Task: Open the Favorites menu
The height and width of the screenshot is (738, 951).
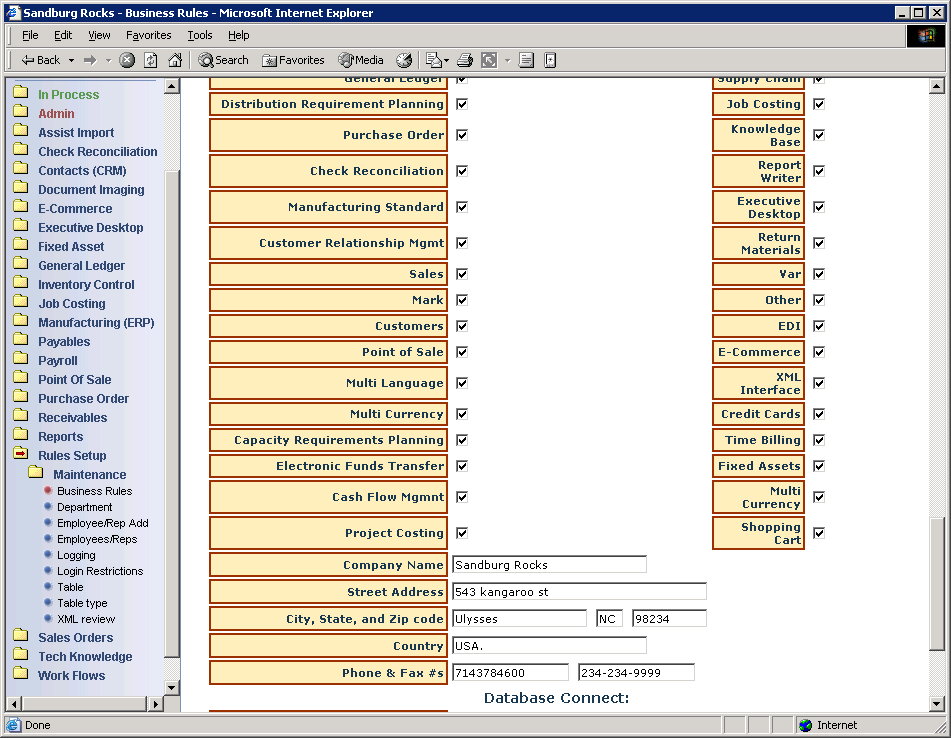Action: (x=148, y=35)
